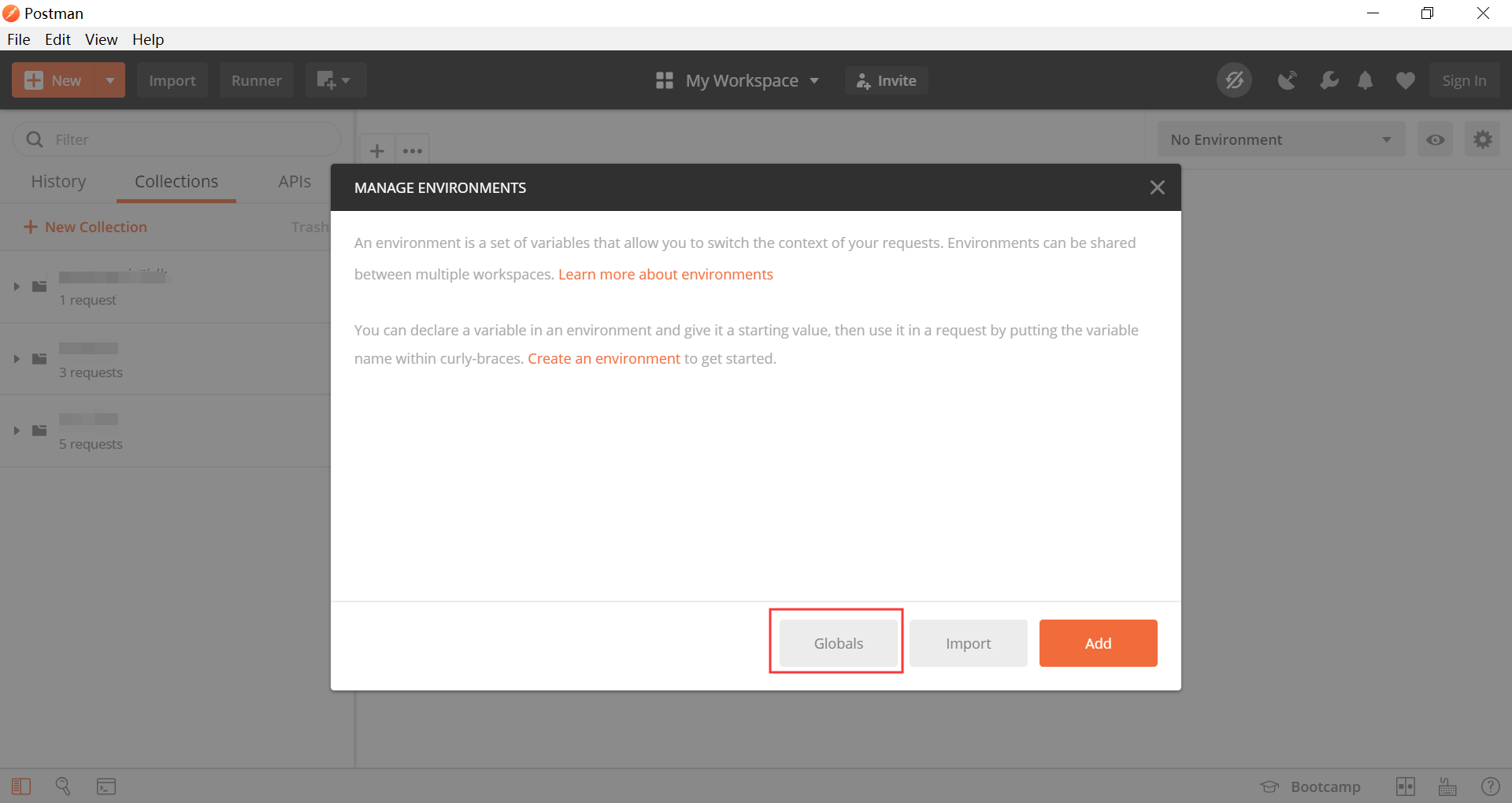The width and height of the screenshot is (1512, 803).
Task: Focus the Filter search field
Action: [177, 139]
